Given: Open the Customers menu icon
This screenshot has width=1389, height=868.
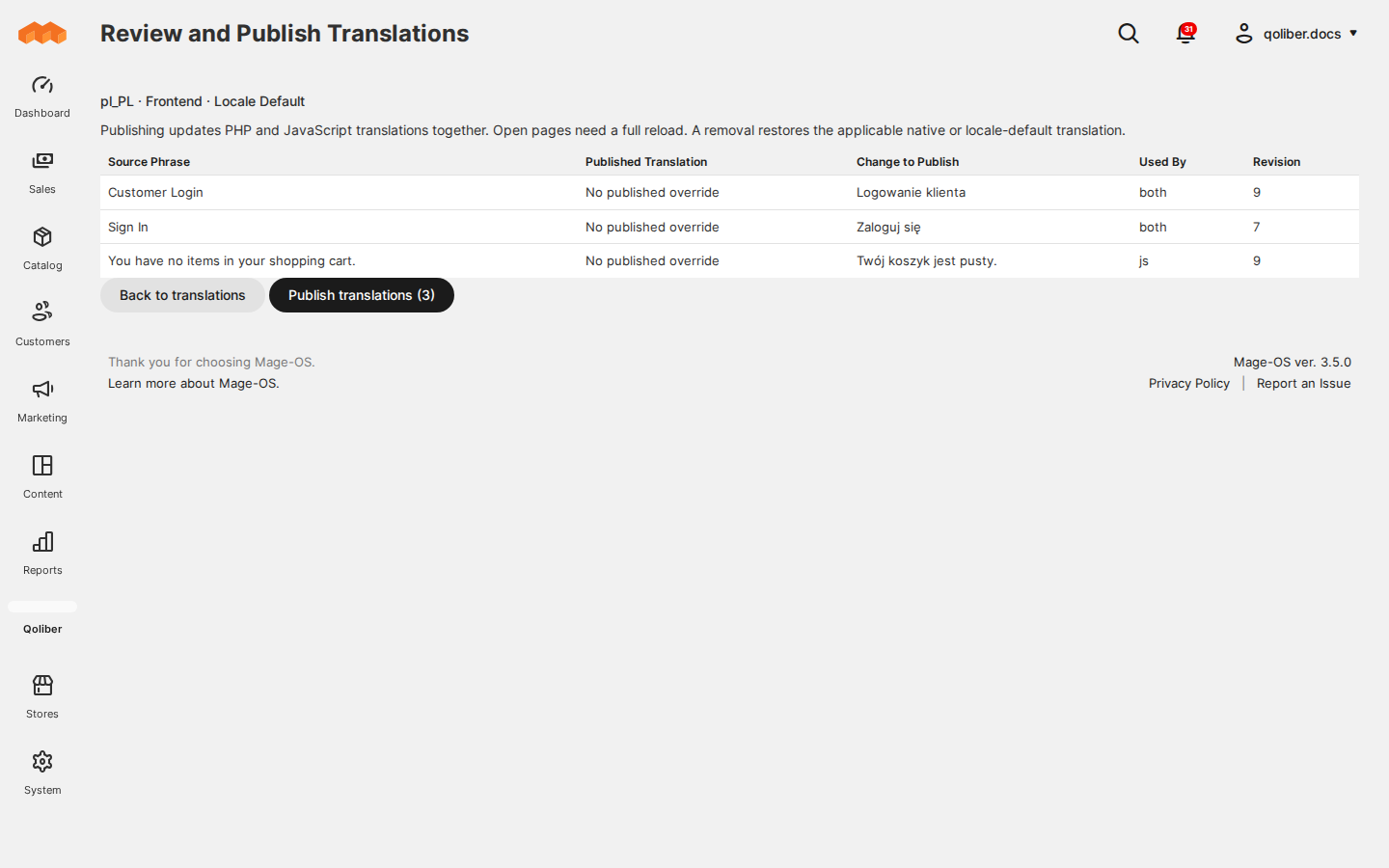Looking at the screenshot, I should click(x=42, y=312).
